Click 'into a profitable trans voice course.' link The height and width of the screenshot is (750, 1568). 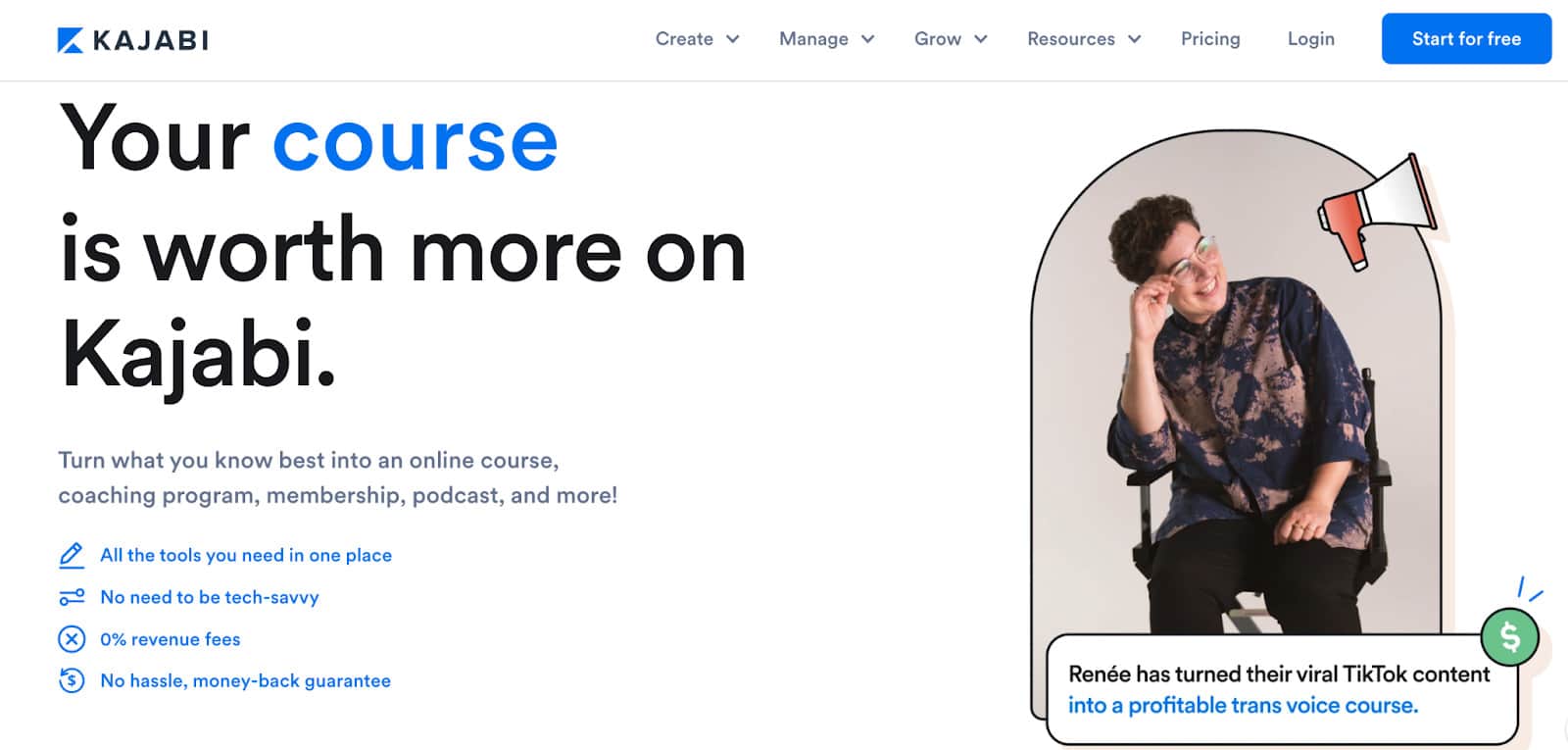1243,705
